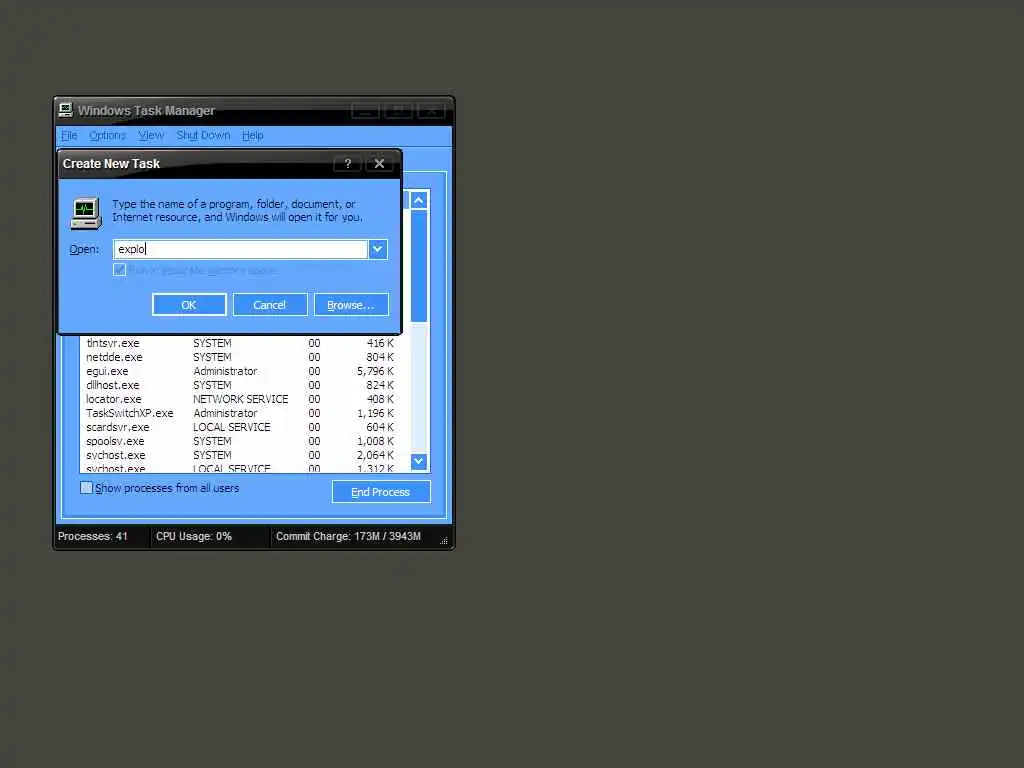1024x768 pixels.
Task: Click the Browse... button
Action: tap(351, 304)
